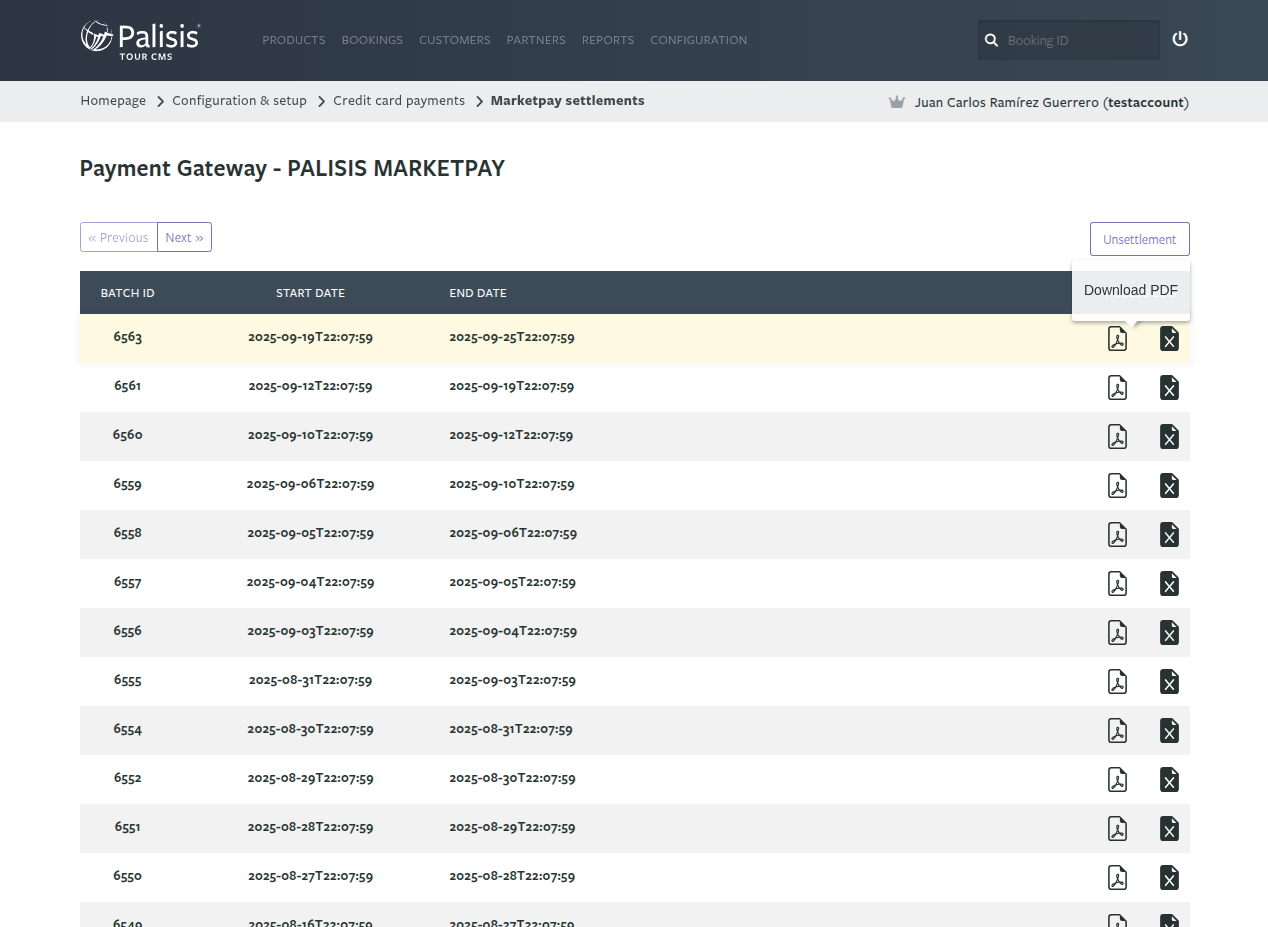Image resolution: width=1268 pixels, height=927 pixels.
Task: Download PDF for batch 6550
Action: [1117, 878]
